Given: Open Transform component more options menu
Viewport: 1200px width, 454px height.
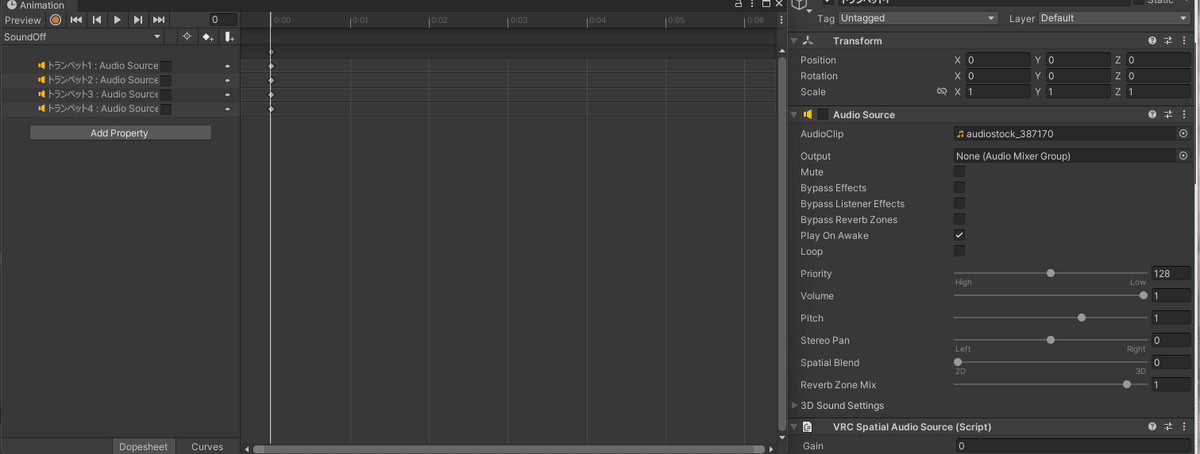Looking at the screenshot, I should [1184, 41].
